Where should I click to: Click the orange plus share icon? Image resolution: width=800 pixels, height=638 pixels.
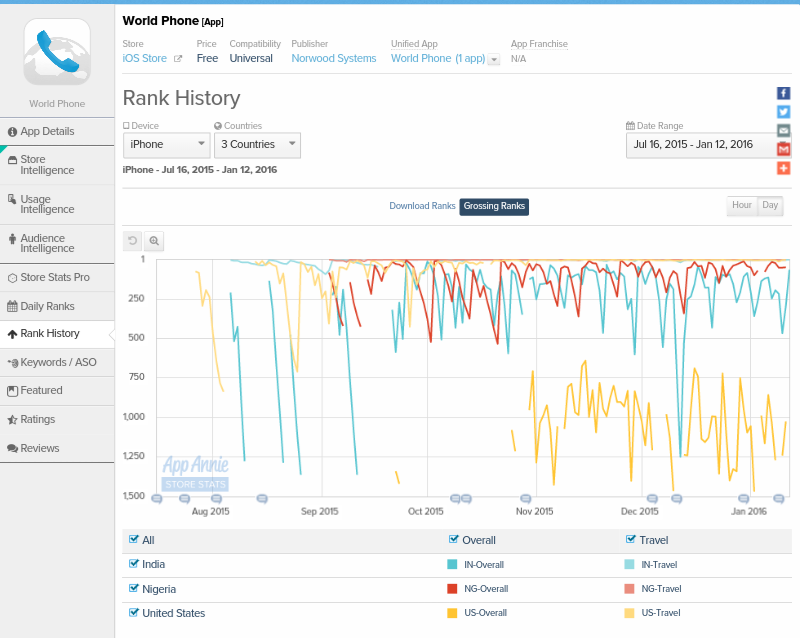tap(783, 168)
